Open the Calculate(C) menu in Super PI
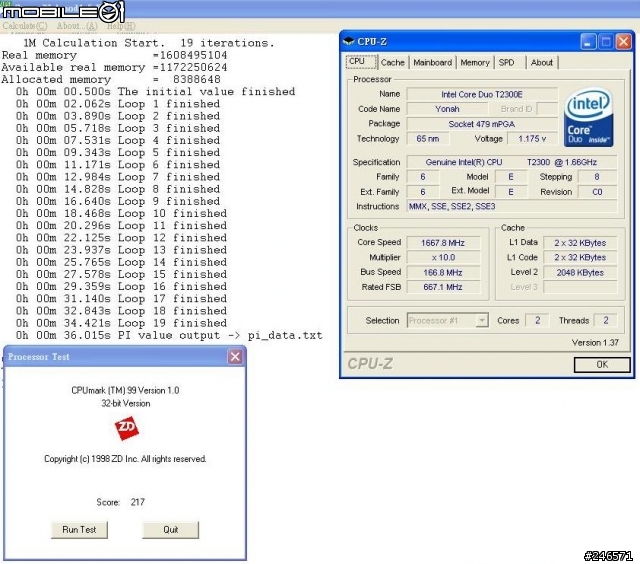The height and width of the screenshot is (564, 640). pyautogui.click(x=25, y=26)
